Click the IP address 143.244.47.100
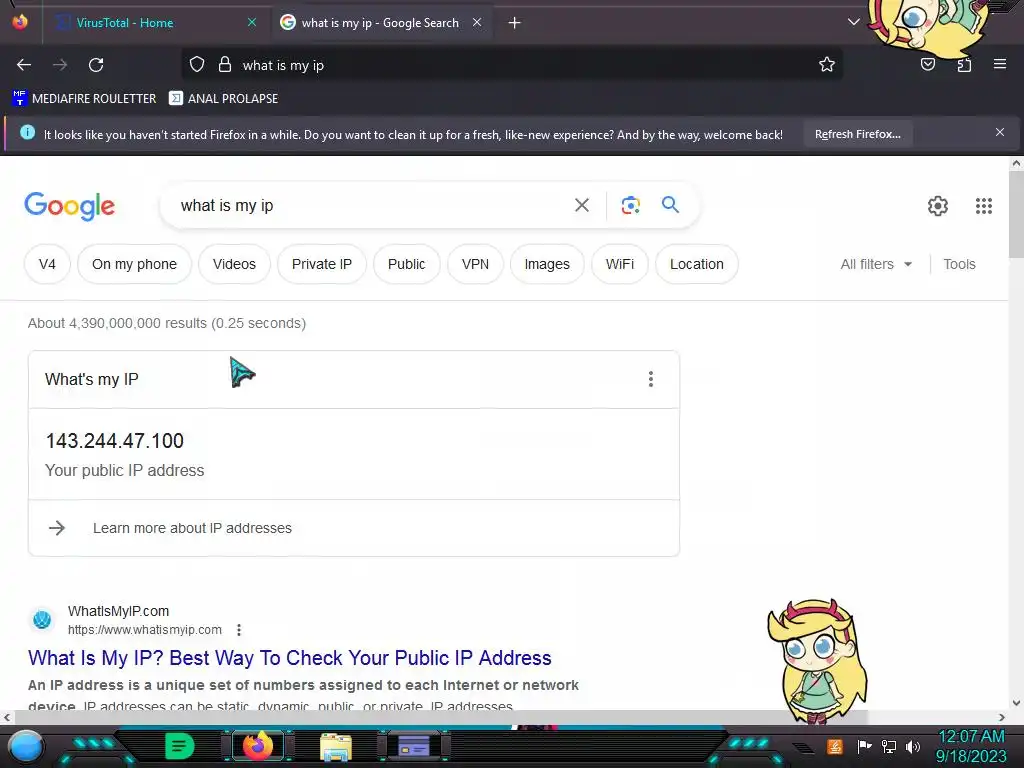The height and width of the screenshot is (768, 1024). tap(114, 441)
